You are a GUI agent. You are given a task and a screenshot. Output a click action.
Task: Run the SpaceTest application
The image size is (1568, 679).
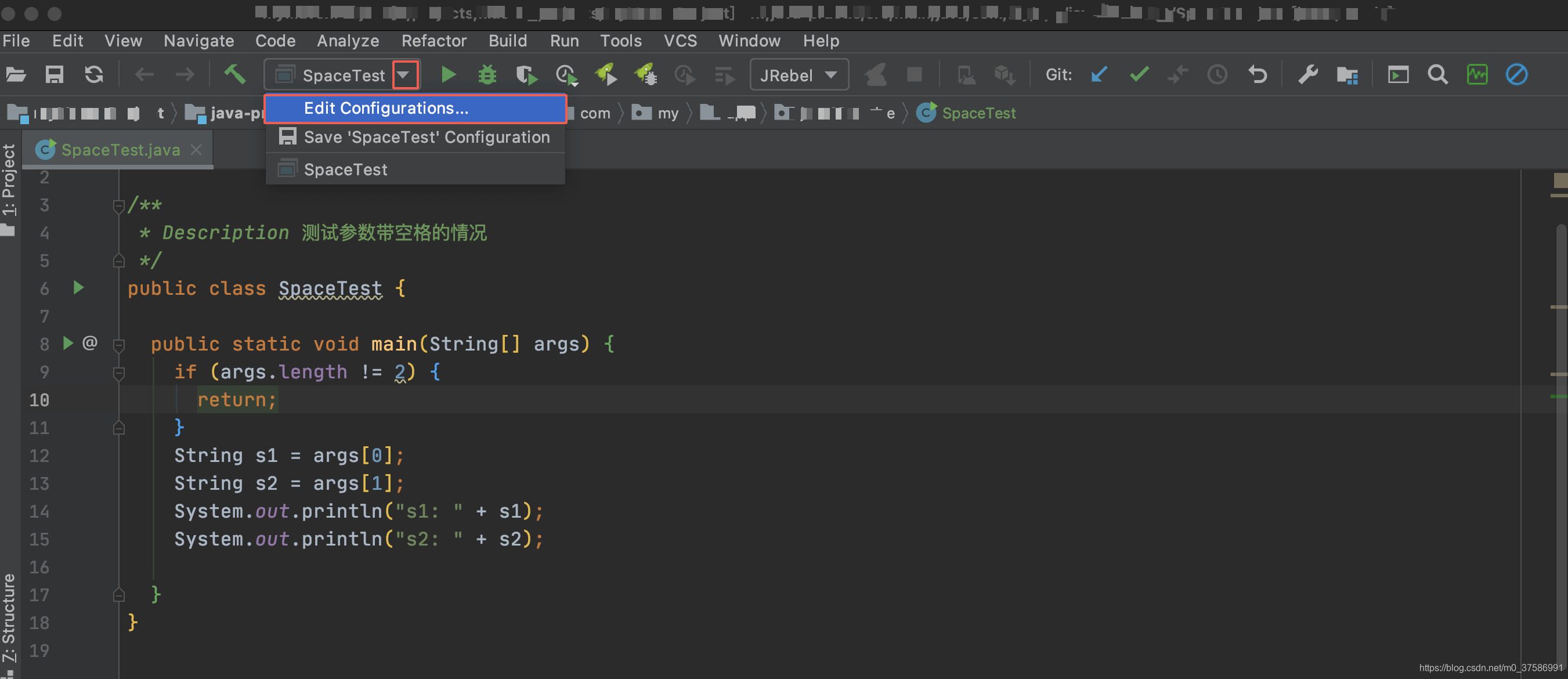[449, 74]
